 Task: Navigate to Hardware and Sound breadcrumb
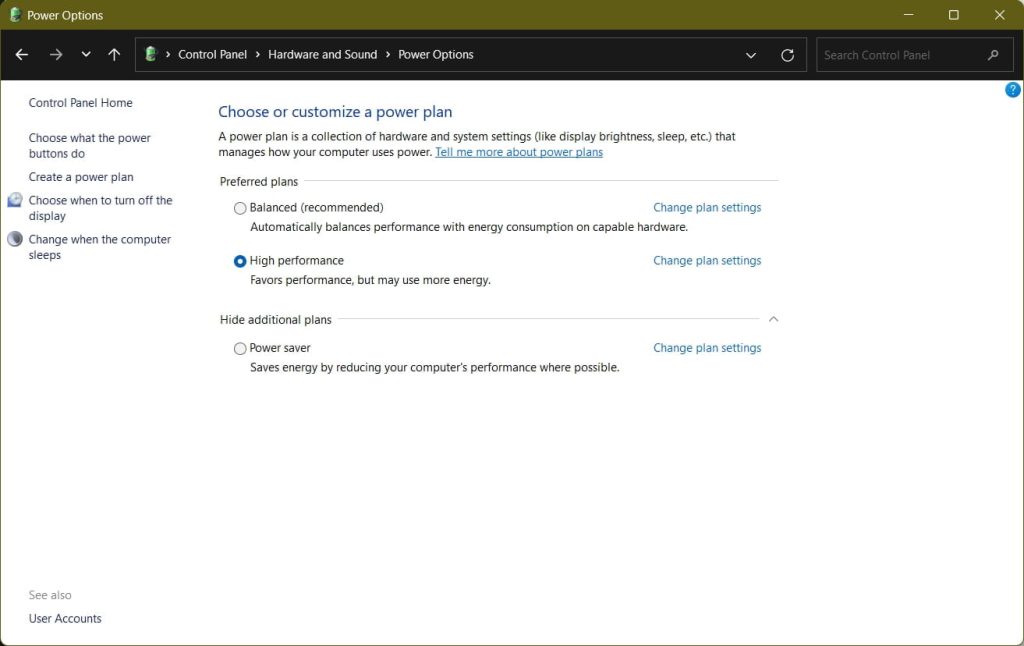tap(322, 54)
